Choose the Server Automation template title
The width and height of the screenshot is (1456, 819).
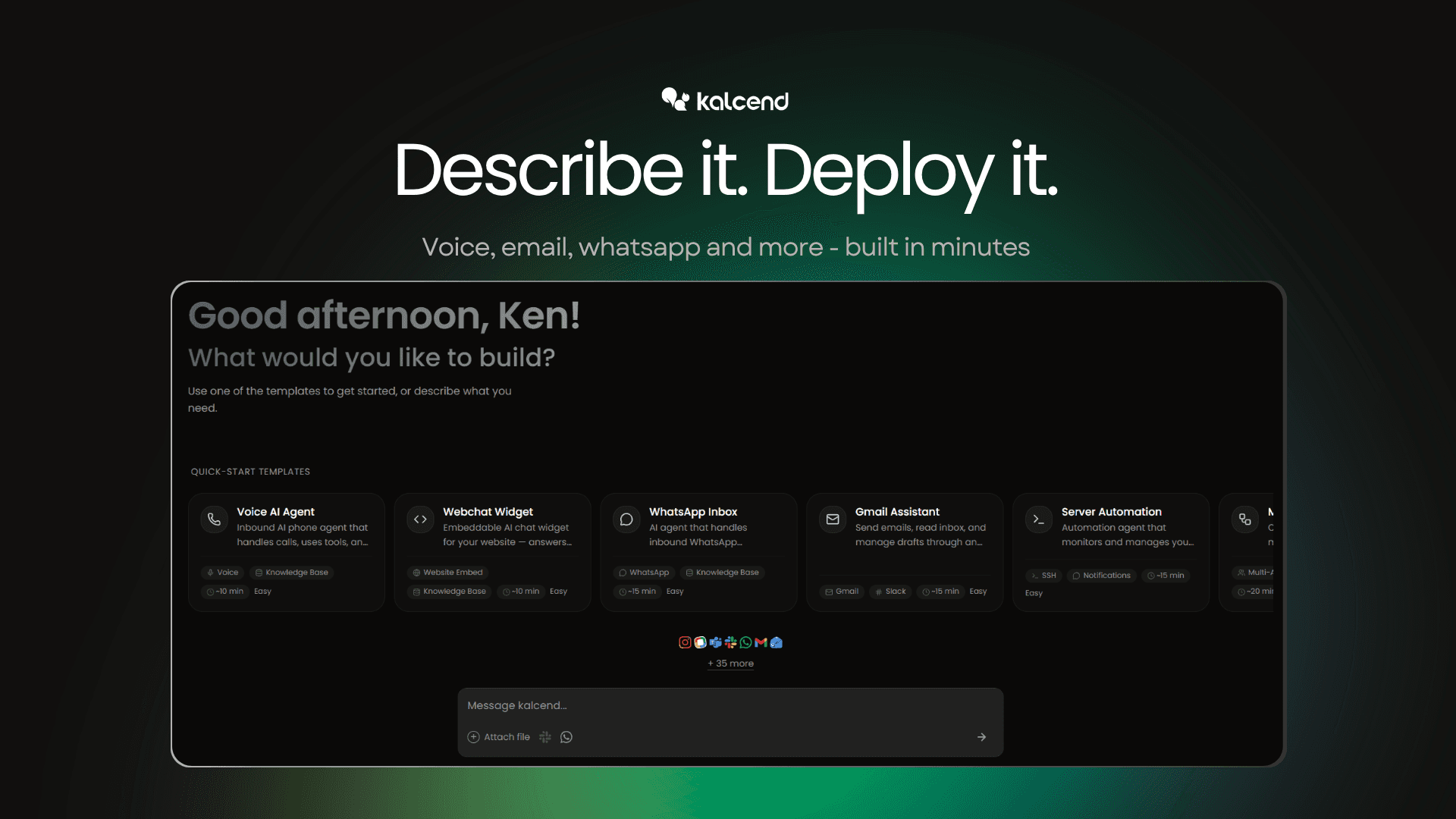[x=1111, y=512]
